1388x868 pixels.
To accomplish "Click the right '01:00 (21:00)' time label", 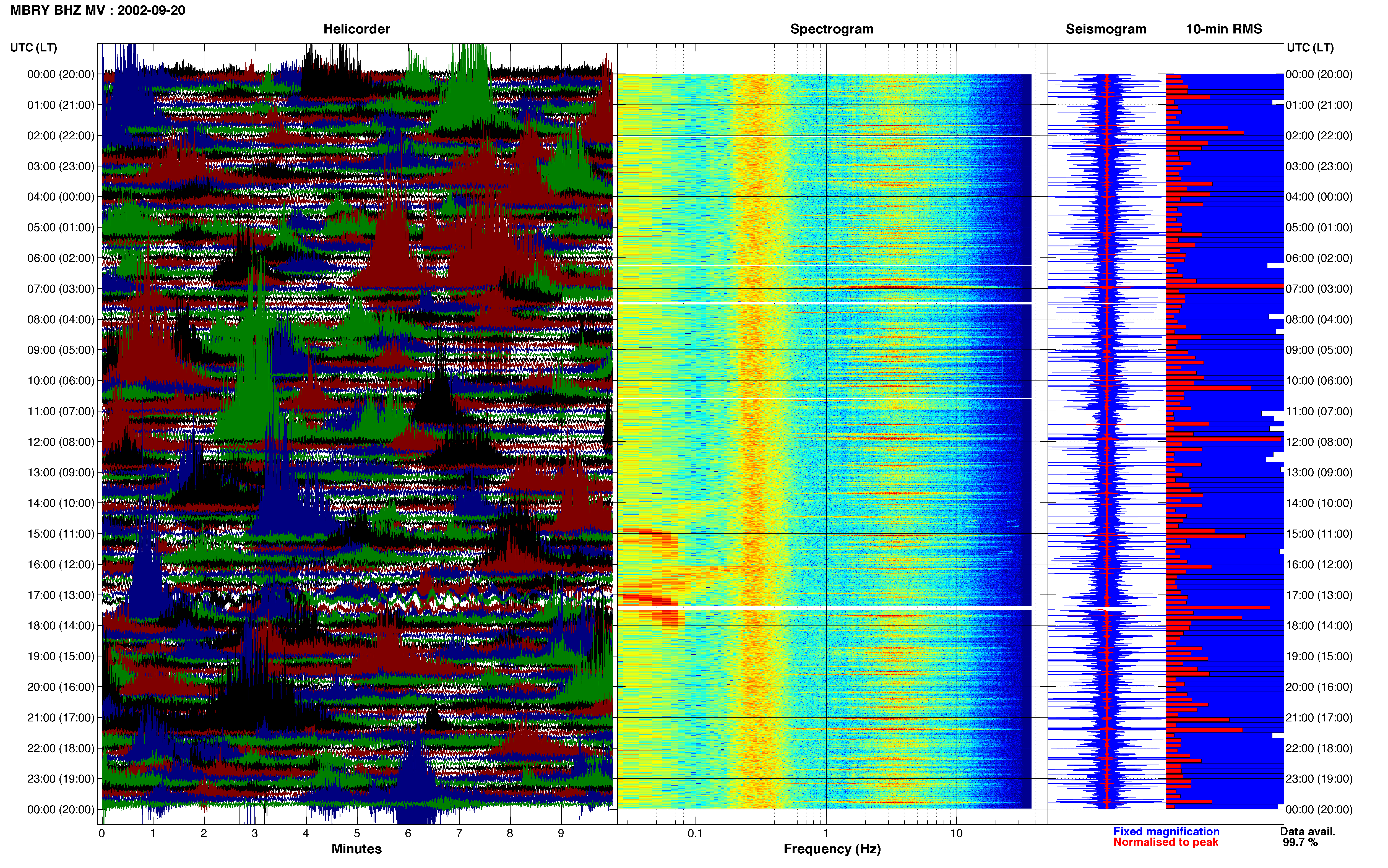I will [x=1319, y=105].
